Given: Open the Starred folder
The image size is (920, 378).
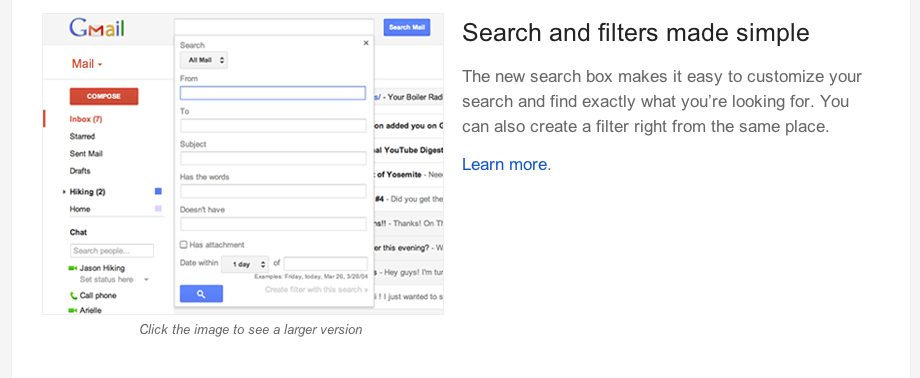Looking at the screenshot, I should [82, 136].
